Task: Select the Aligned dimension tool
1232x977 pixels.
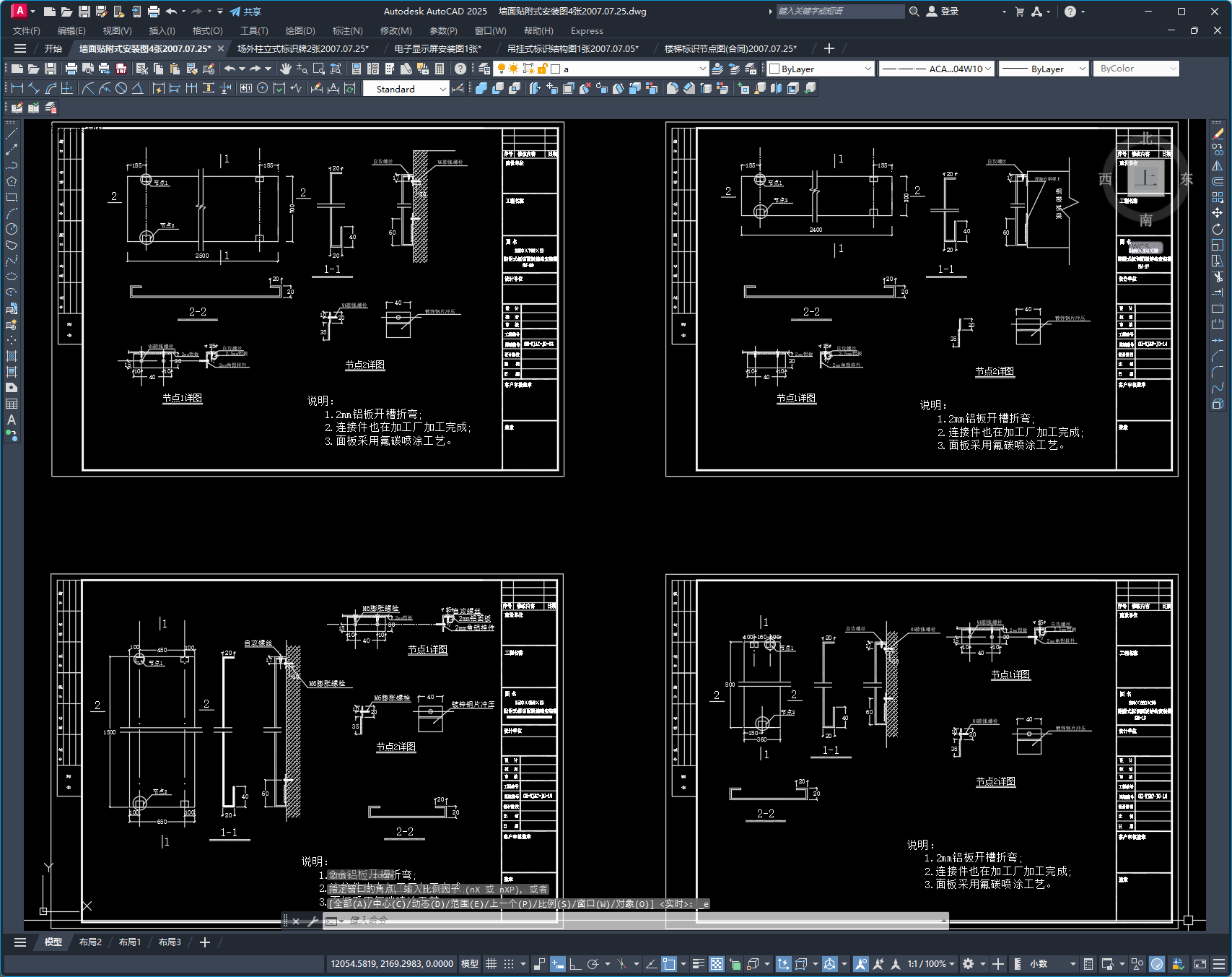Action: (34, 88)
